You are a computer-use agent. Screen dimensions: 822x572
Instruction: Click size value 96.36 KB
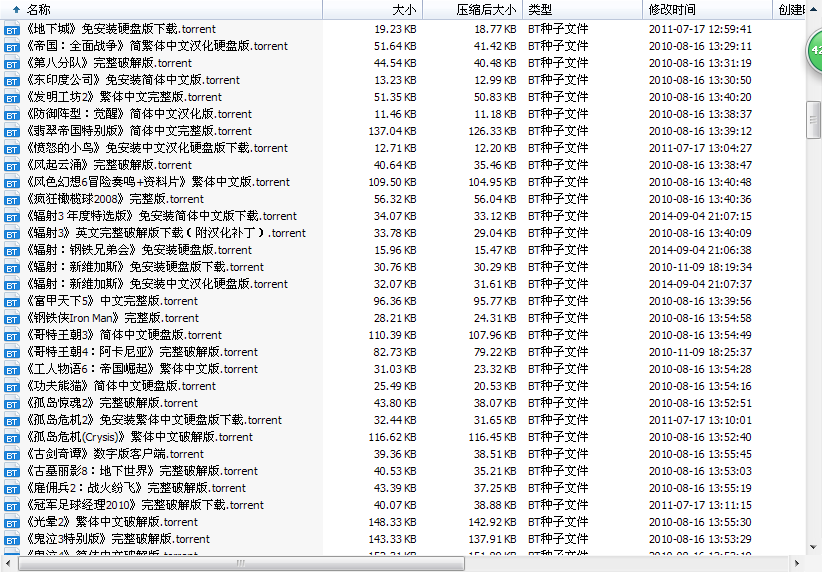pos(395,301)
